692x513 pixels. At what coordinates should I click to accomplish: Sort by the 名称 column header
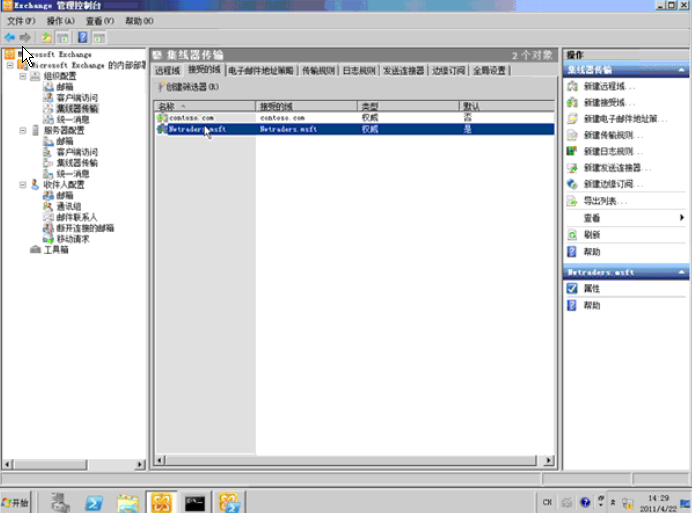click(x=205, y=106)
